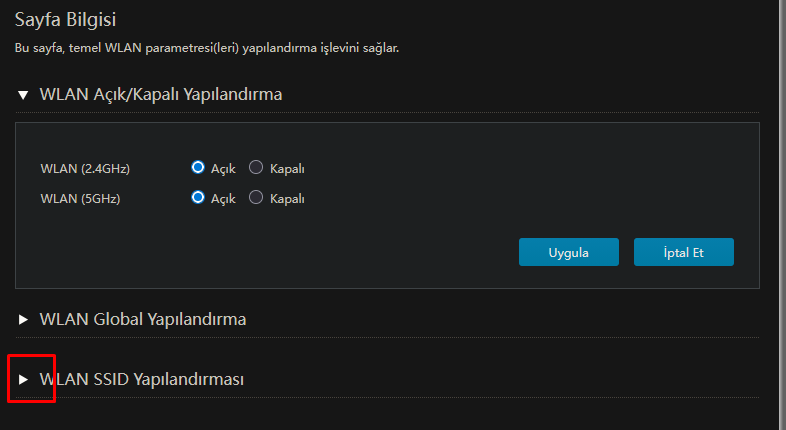Select Kapalı radio button for WLAN (5GHz)
Screen dimensions: 786x430
coord(256,197)
